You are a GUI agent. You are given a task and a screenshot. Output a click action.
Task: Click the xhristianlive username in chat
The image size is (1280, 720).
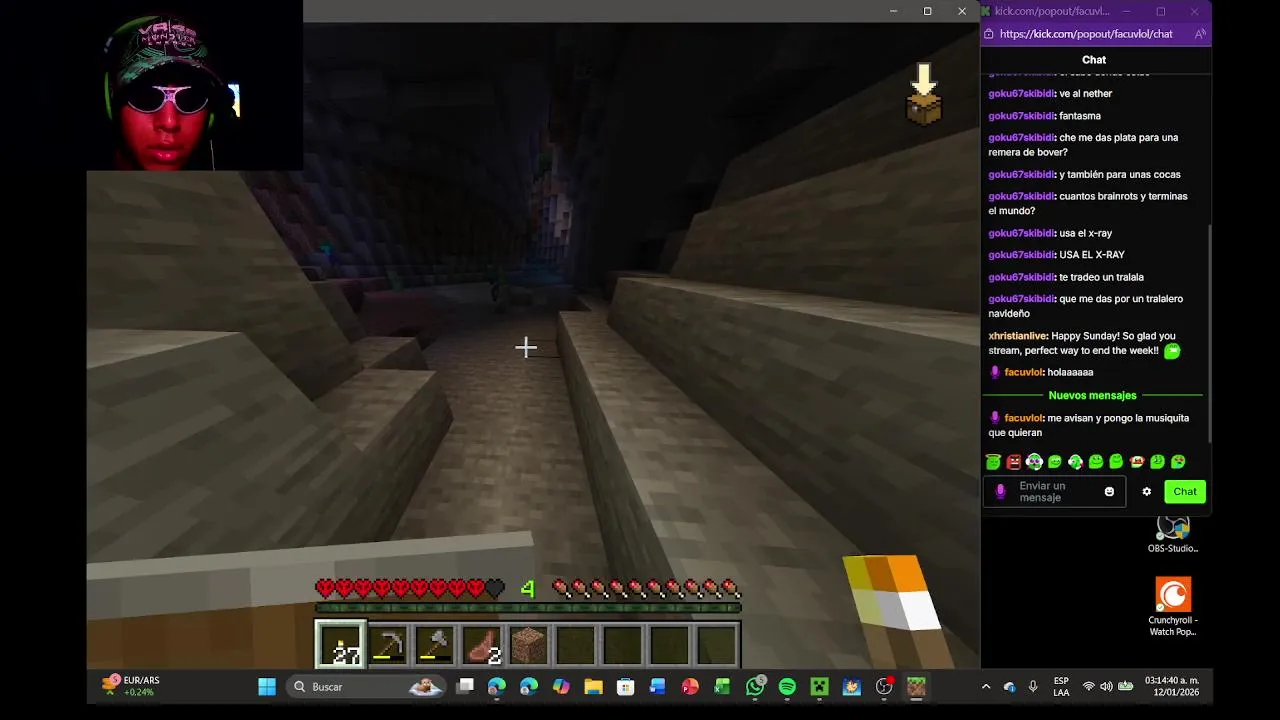[x=1018, y=336]
